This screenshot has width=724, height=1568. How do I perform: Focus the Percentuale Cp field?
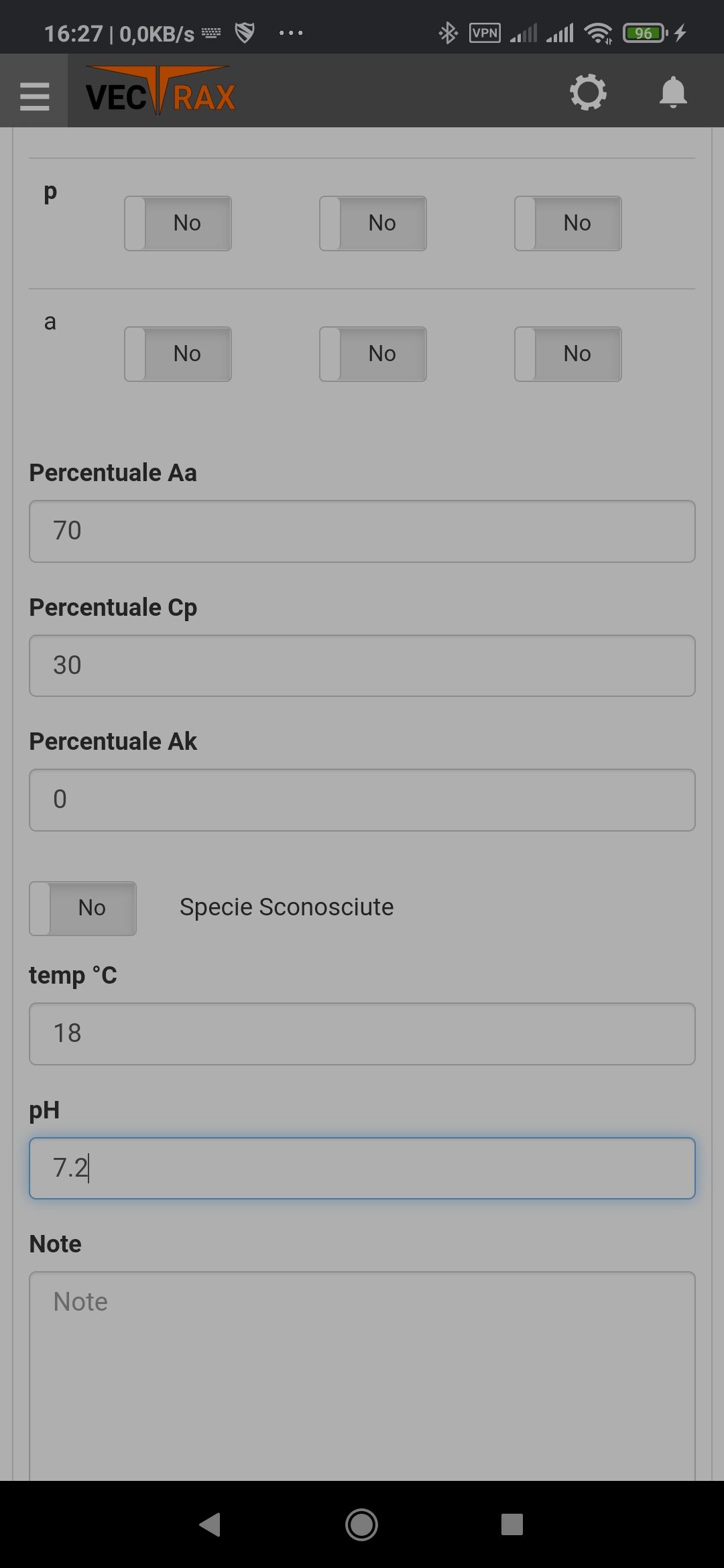pos(362,666)
